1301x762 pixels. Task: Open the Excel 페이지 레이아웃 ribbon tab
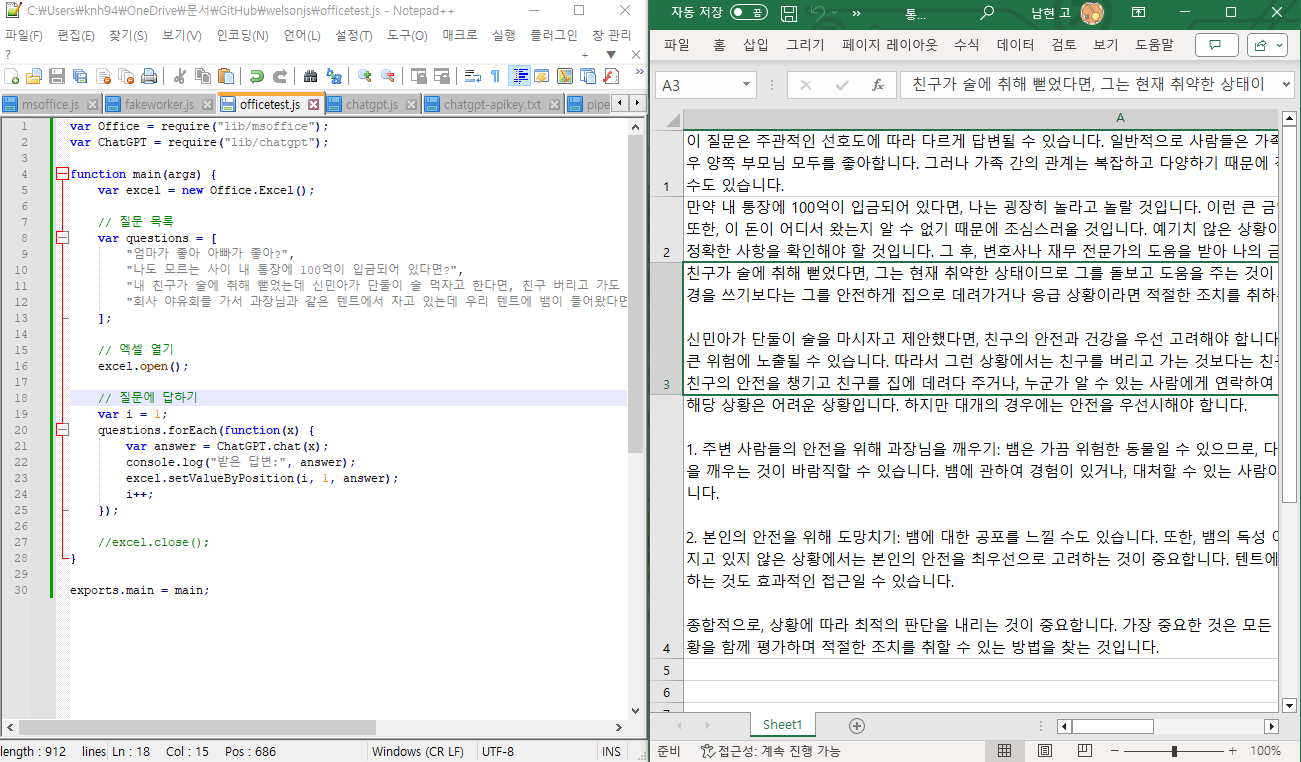pyautogui.click(x=890, y=45)
